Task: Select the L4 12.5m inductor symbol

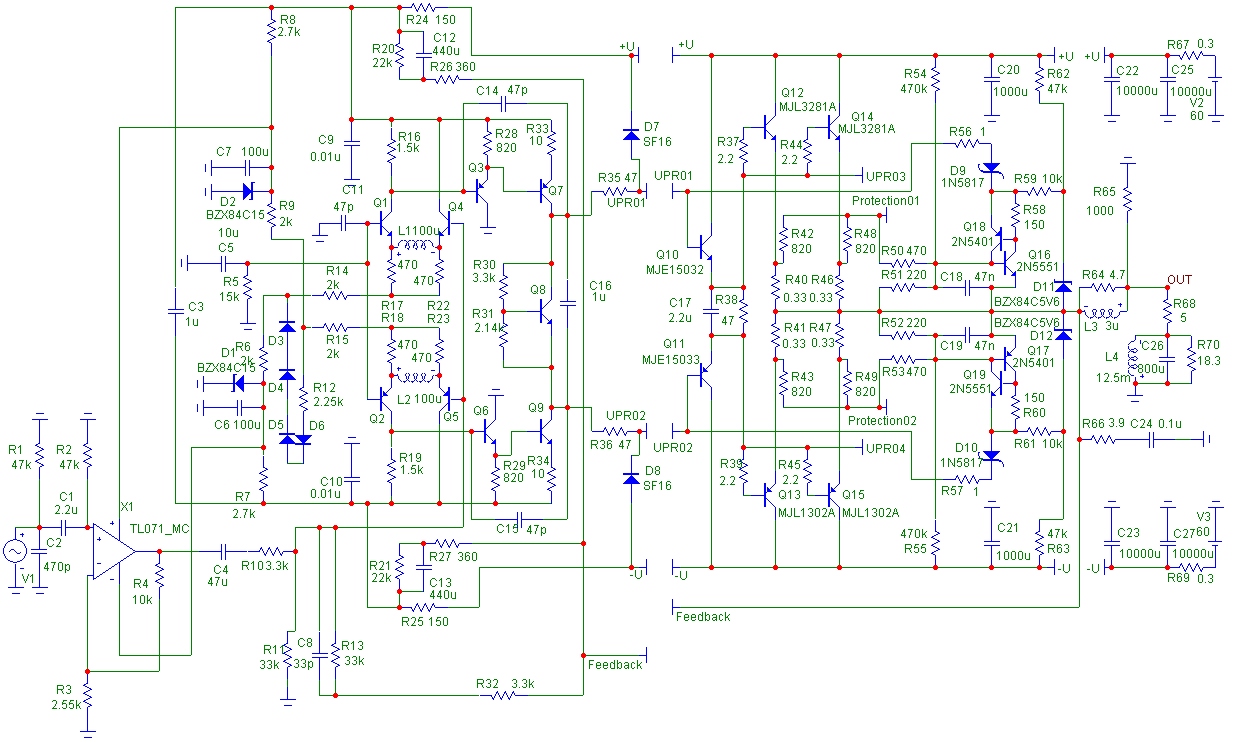Action: pyautogui.click(x=1135, y=358)
